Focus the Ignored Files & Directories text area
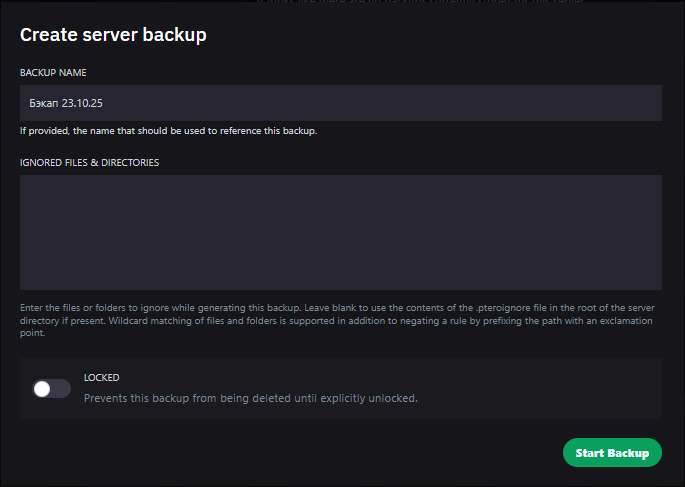Viewport: 685px width, 487px height. [x=340, y=232]
